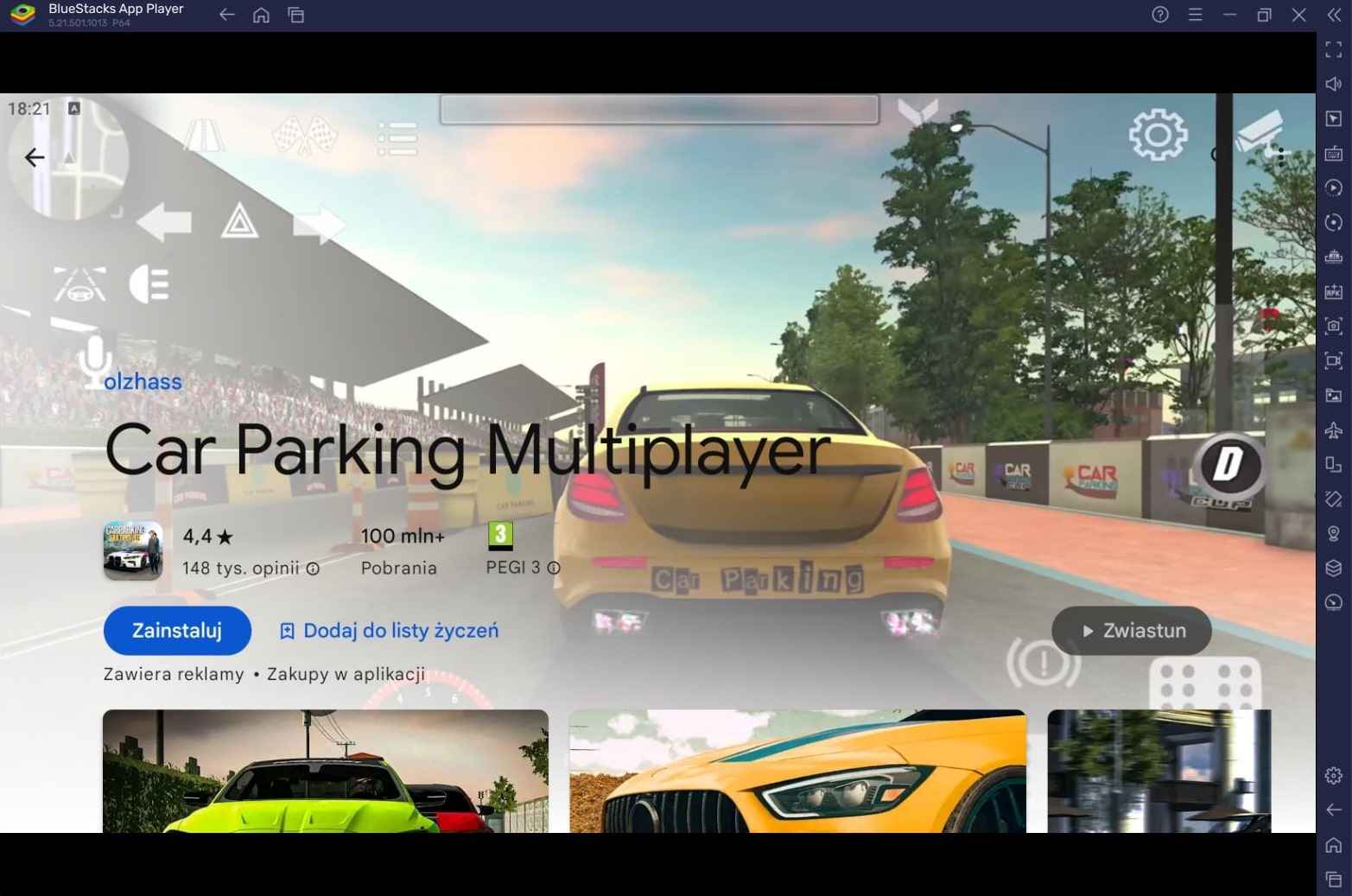
Task: Click BlueStacks back arrow in title bar
Action: [226, 15]
